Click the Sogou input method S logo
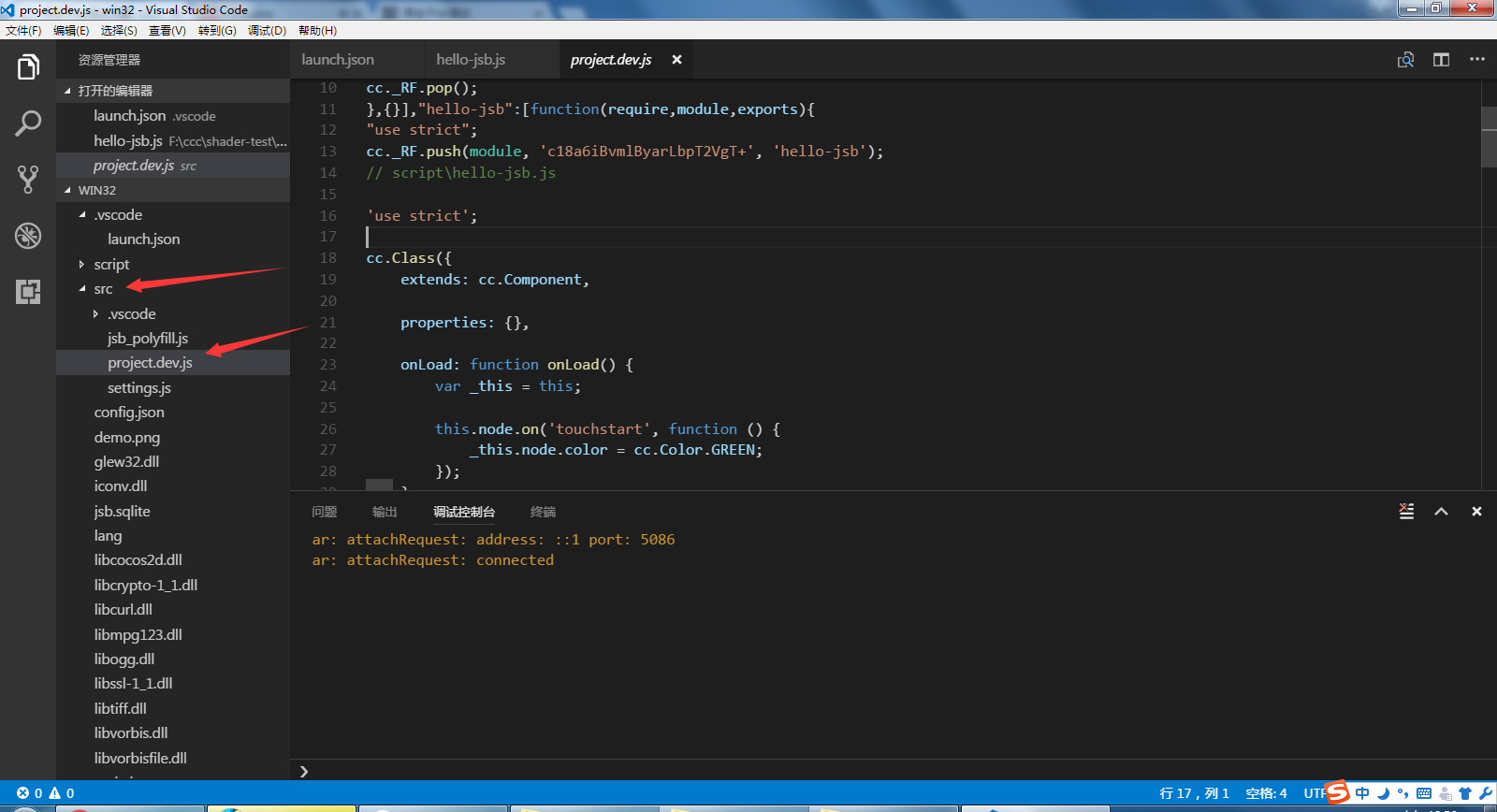Screen dimensions: 1497x812 click(1338, 792)
